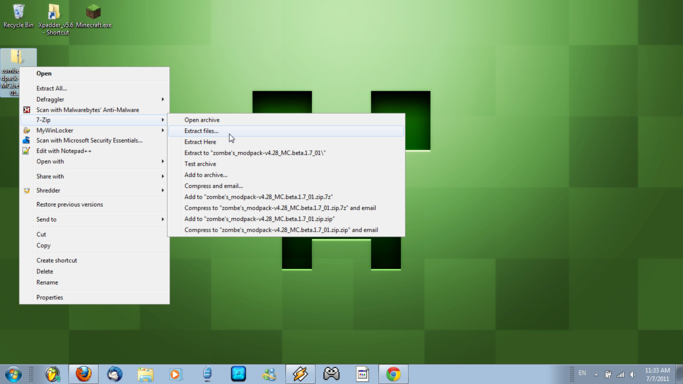Click the Show desktop strip
Viewport: 683px width, 384px height.
point(679,374)
